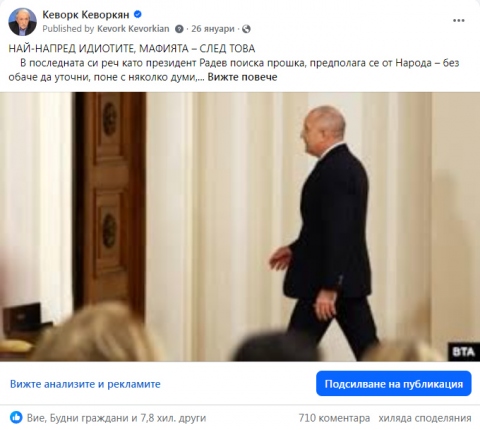This screenshot has width=480, height=430.
Task: Click the question mark info icon
Action: (x=179, y=29)
